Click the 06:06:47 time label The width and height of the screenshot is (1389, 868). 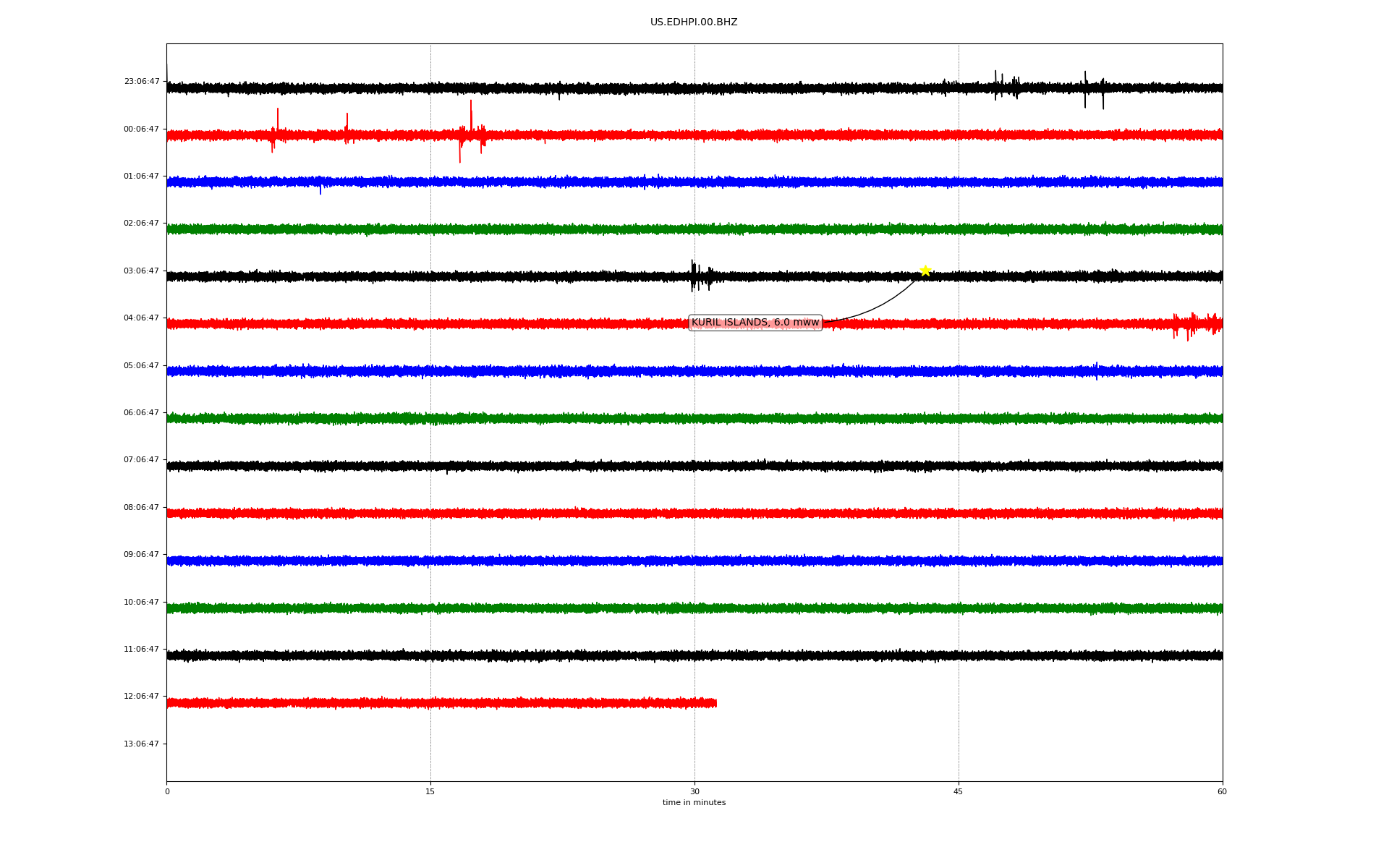142,413
